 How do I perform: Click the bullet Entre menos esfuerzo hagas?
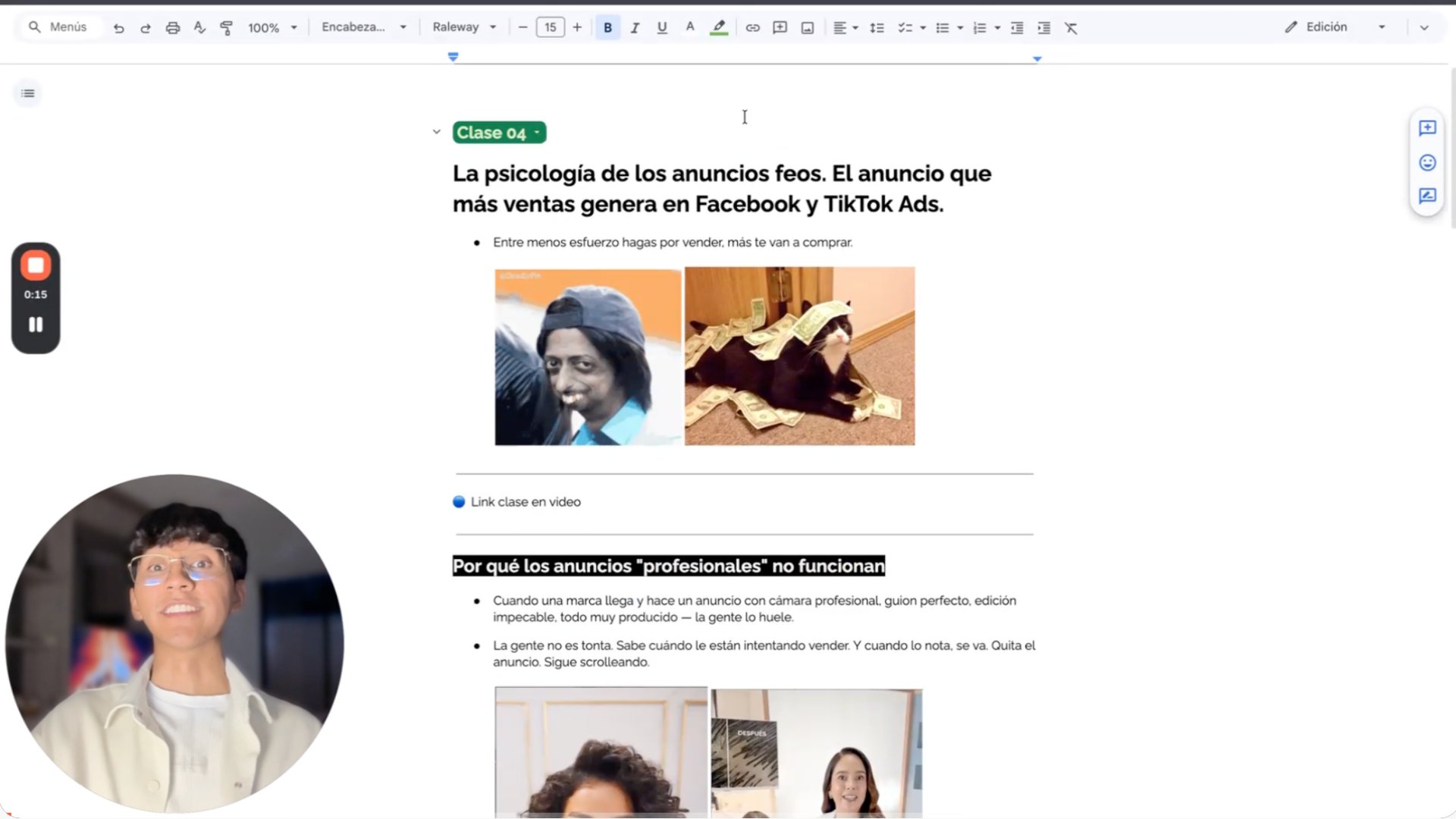pyautogui.click(x=673, y=243)
